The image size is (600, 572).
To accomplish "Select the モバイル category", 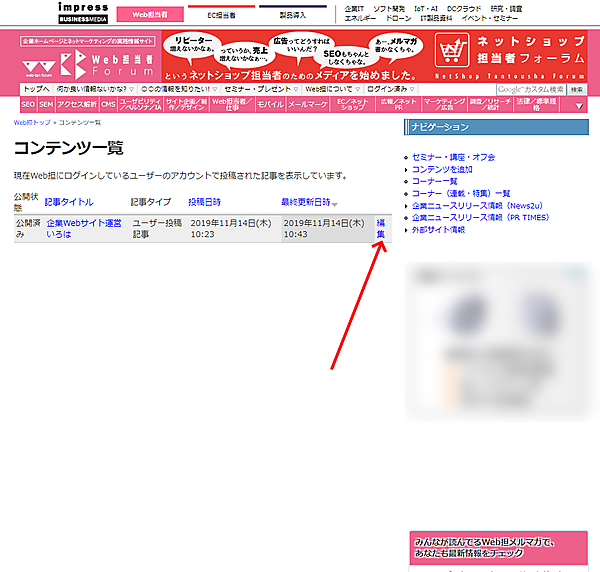I will pyautogui.click(x=270, y=104).
